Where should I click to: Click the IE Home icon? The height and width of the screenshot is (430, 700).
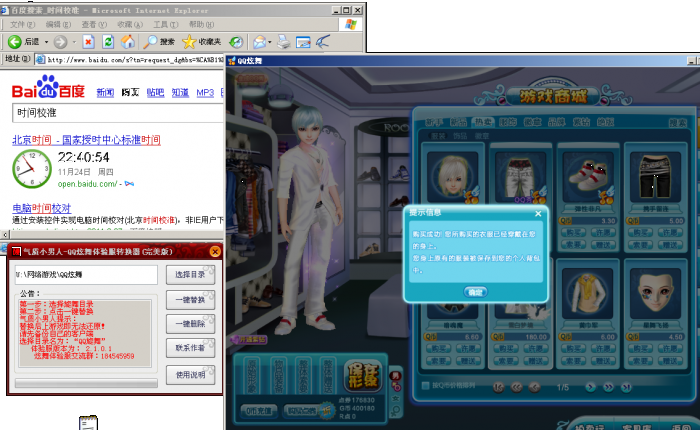pos(128,42)
